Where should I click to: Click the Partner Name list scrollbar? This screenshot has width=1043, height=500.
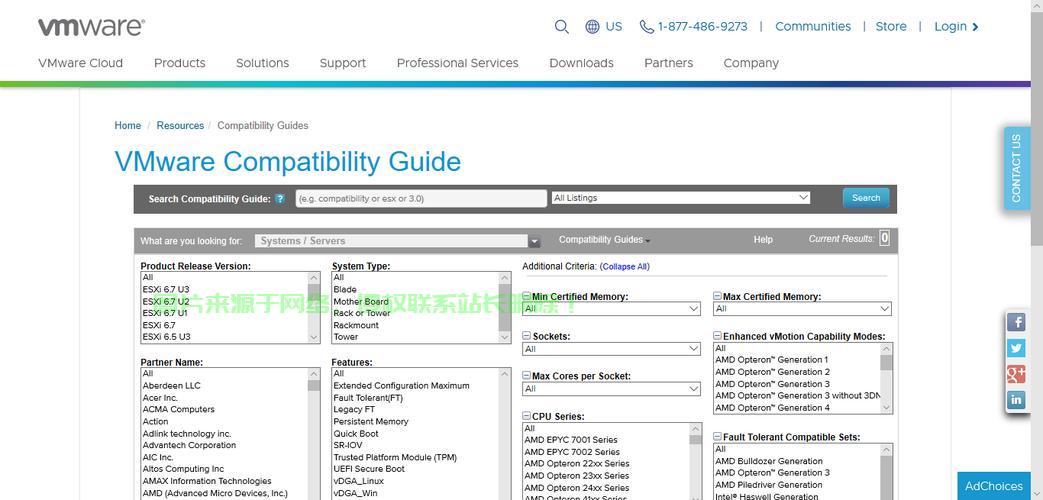(314, 434)
